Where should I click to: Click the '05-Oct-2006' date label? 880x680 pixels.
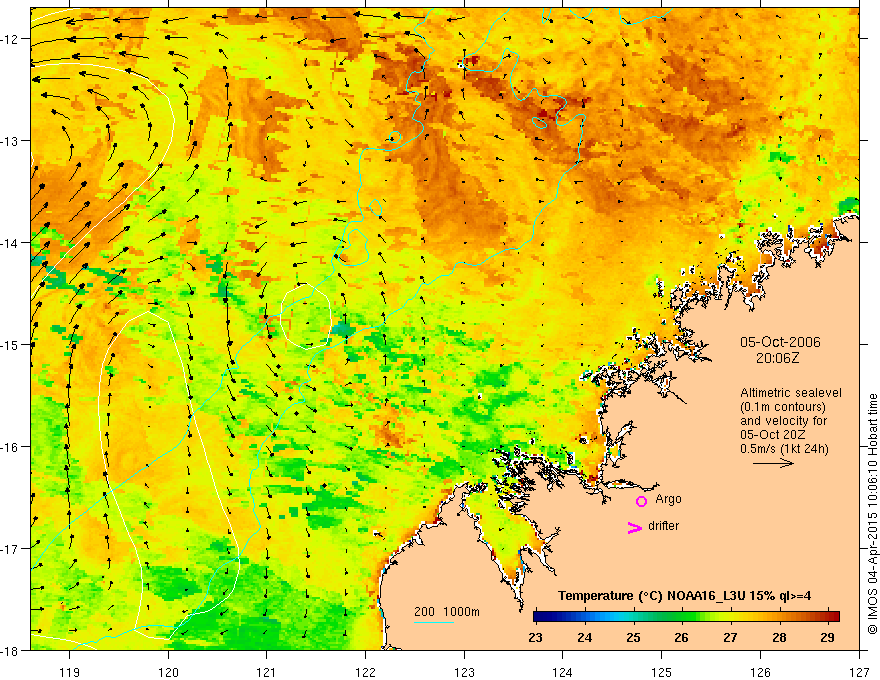tap(780, 342)
